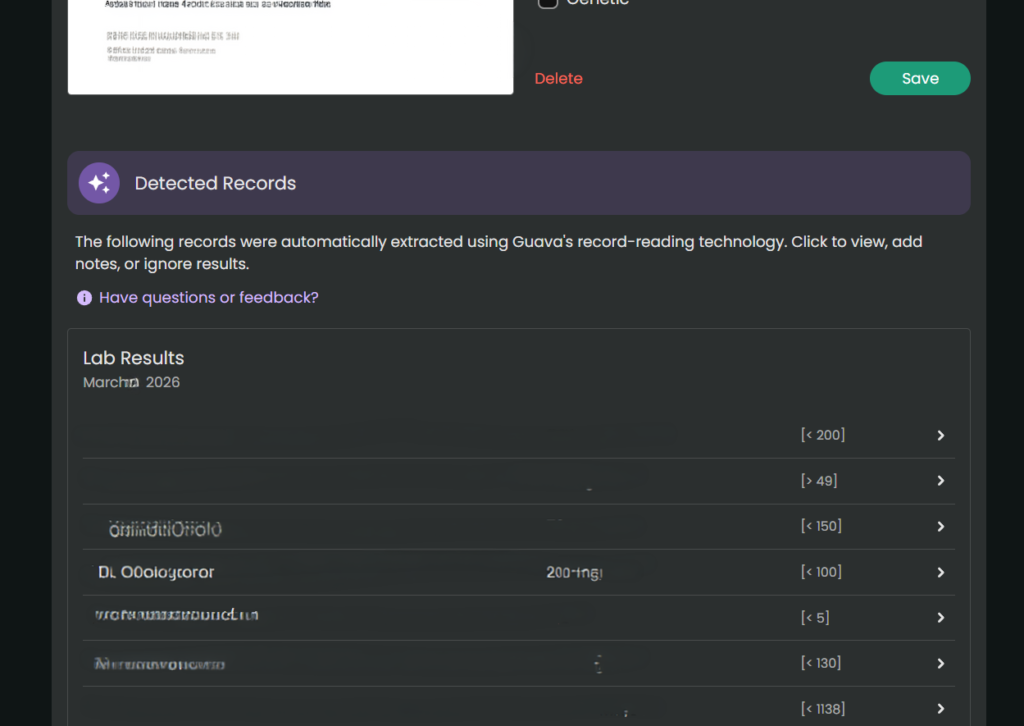This screenshot has width=1024, height=726.
Task: Expand the lab result row with [> 49]
Action: click(519, 481)
